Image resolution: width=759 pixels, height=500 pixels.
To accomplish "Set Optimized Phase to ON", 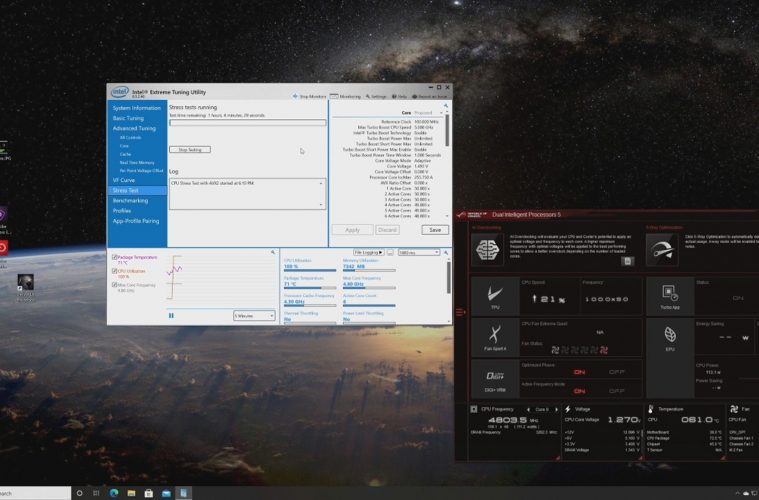I will pyautogui.click(x=579, y=372).
